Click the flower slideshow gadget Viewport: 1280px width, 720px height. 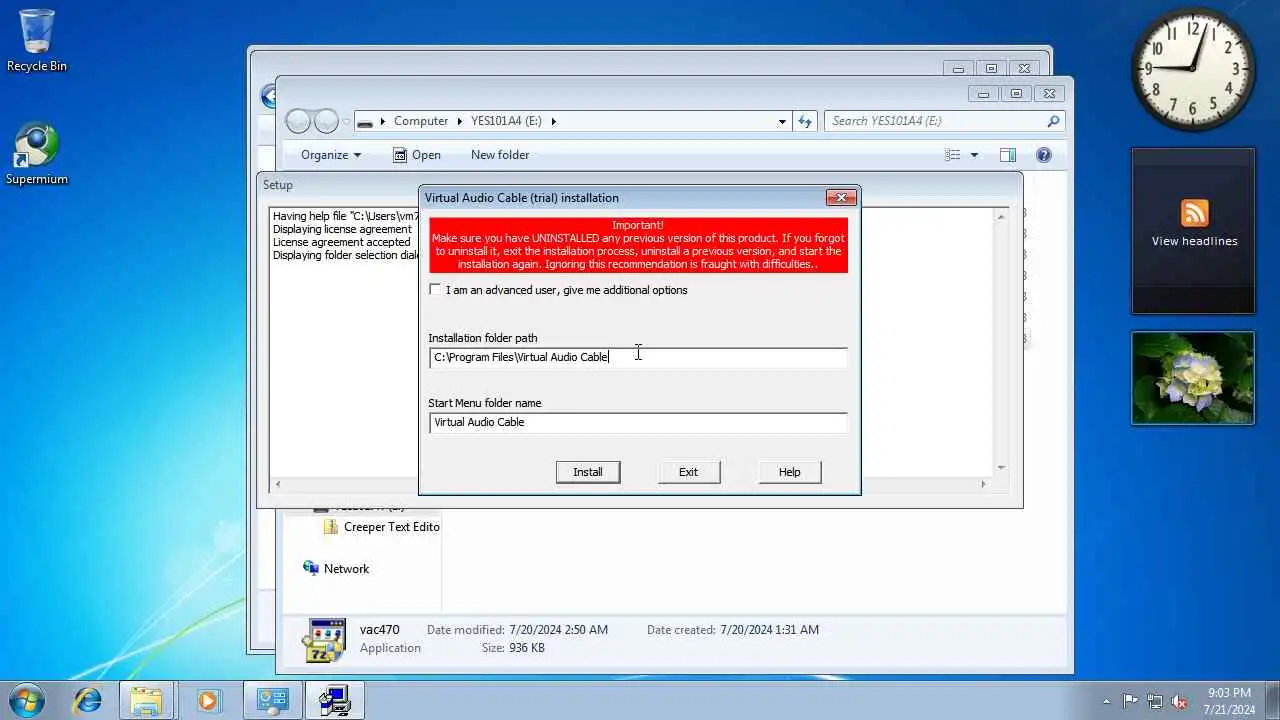(x=1193, y=378)
